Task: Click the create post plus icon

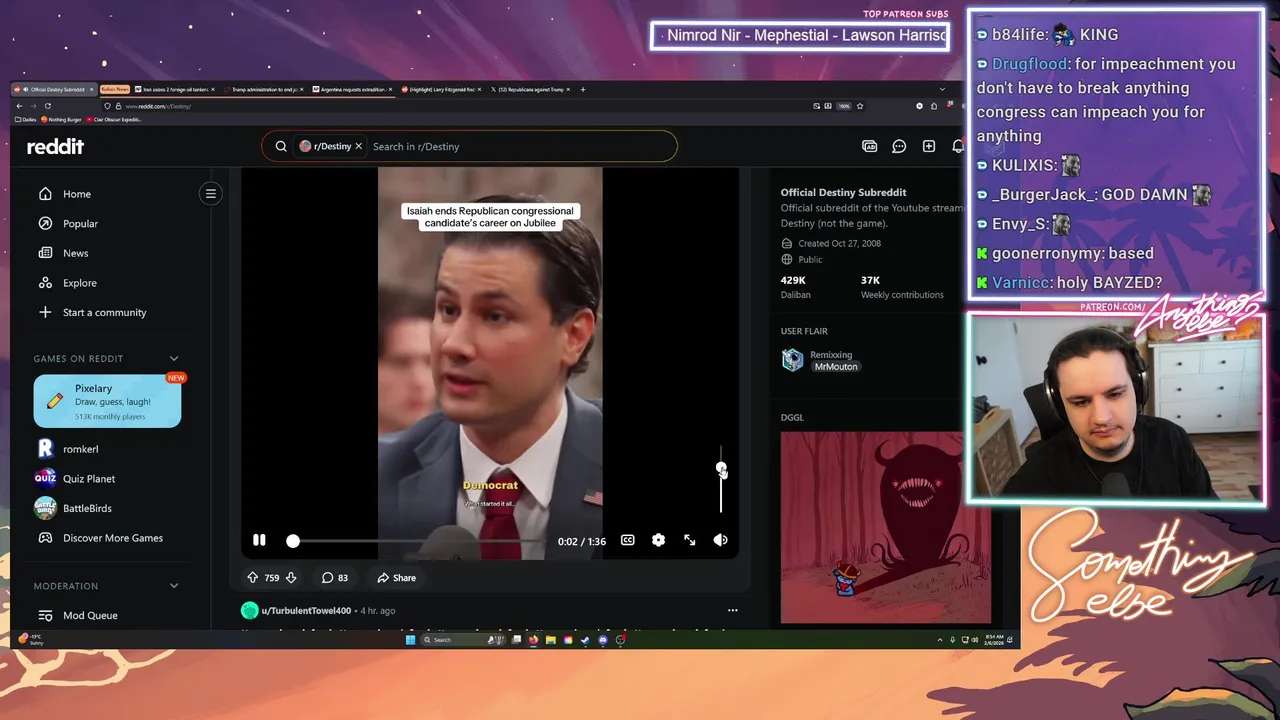Action: click(x=929, y=146)
